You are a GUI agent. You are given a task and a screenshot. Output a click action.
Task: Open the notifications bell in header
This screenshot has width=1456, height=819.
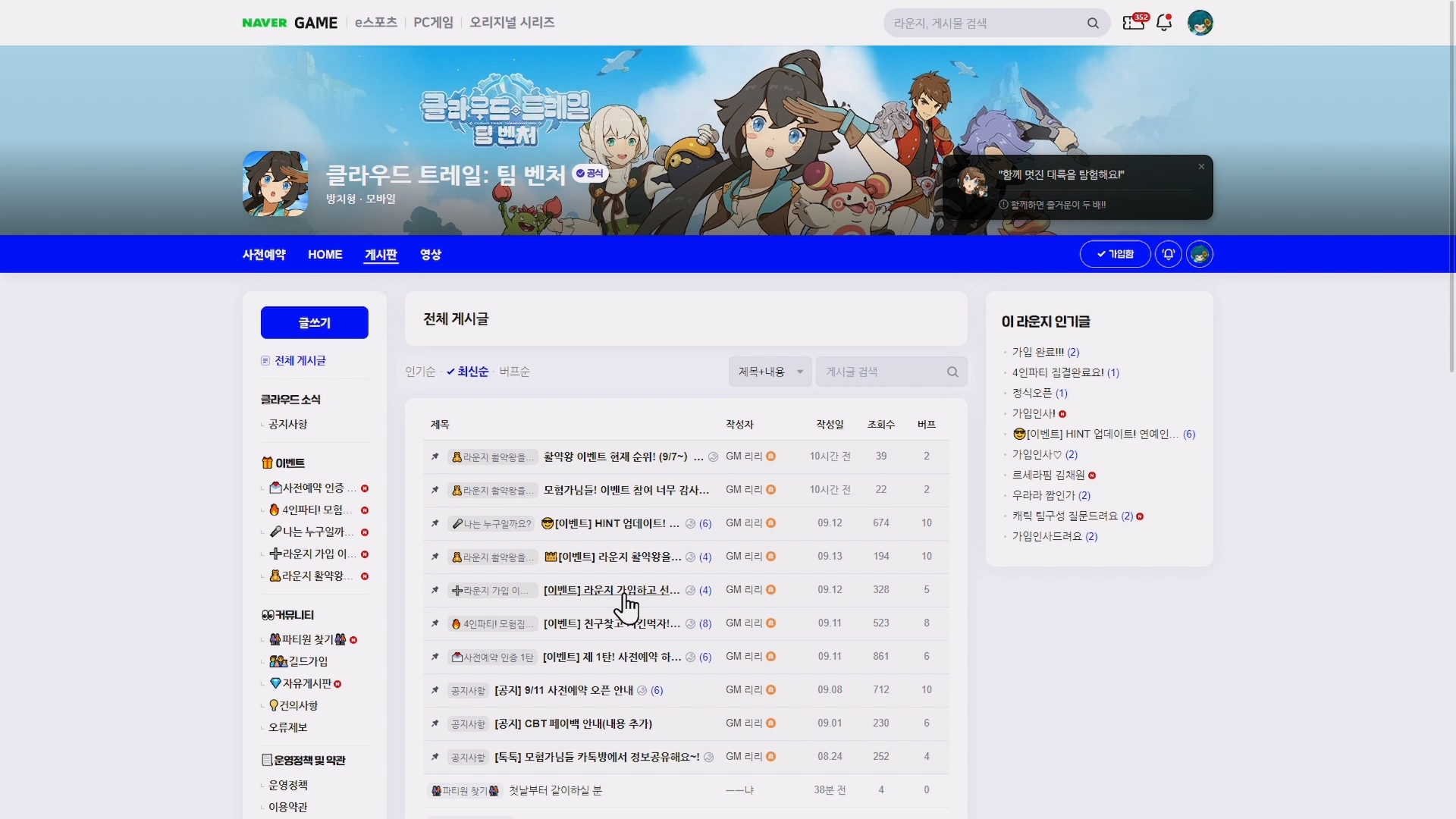(x=1164, y=23)
